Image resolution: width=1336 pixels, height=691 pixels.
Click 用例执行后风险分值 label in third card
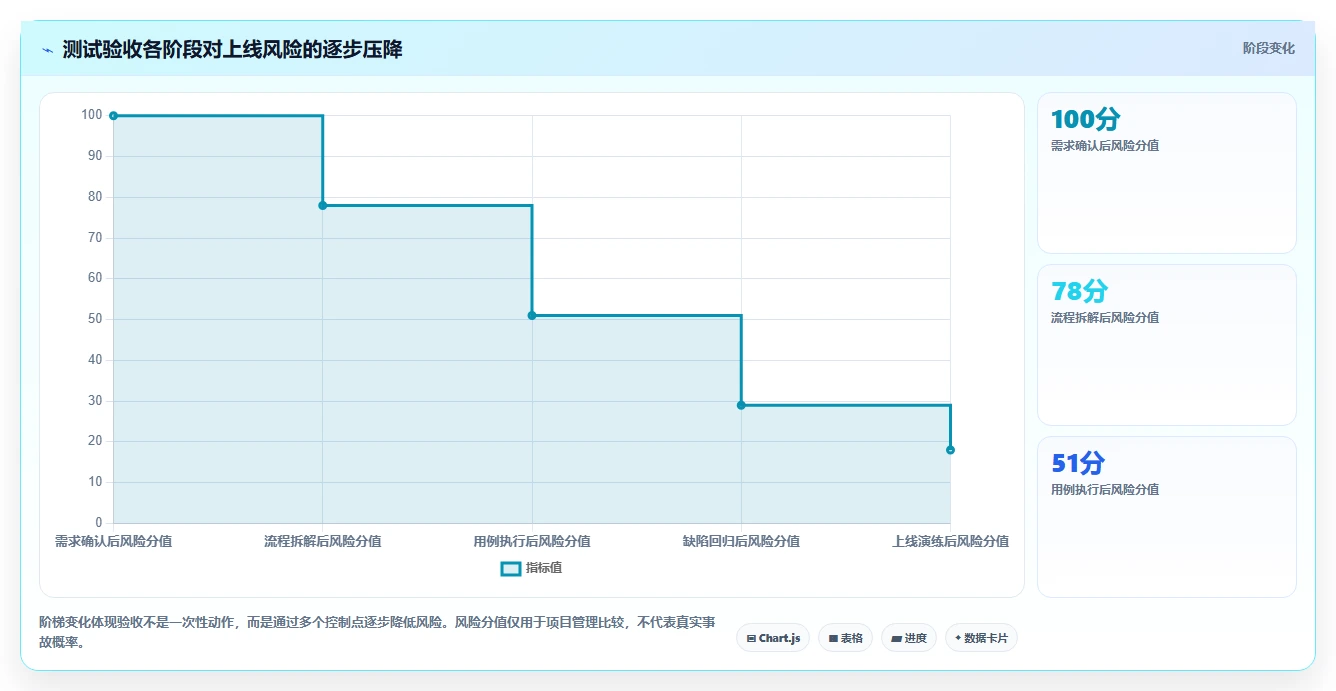1105,490
